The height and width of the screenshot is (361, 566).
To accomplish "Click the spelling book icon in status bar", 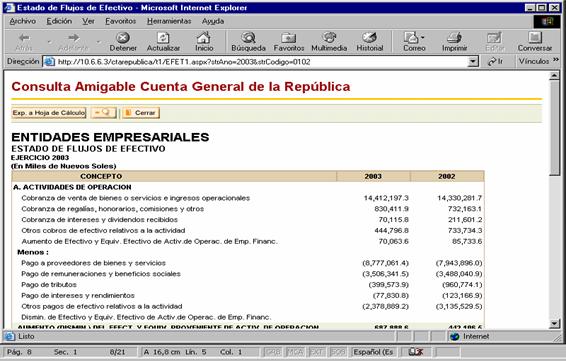I will click(x=416, y=352).
